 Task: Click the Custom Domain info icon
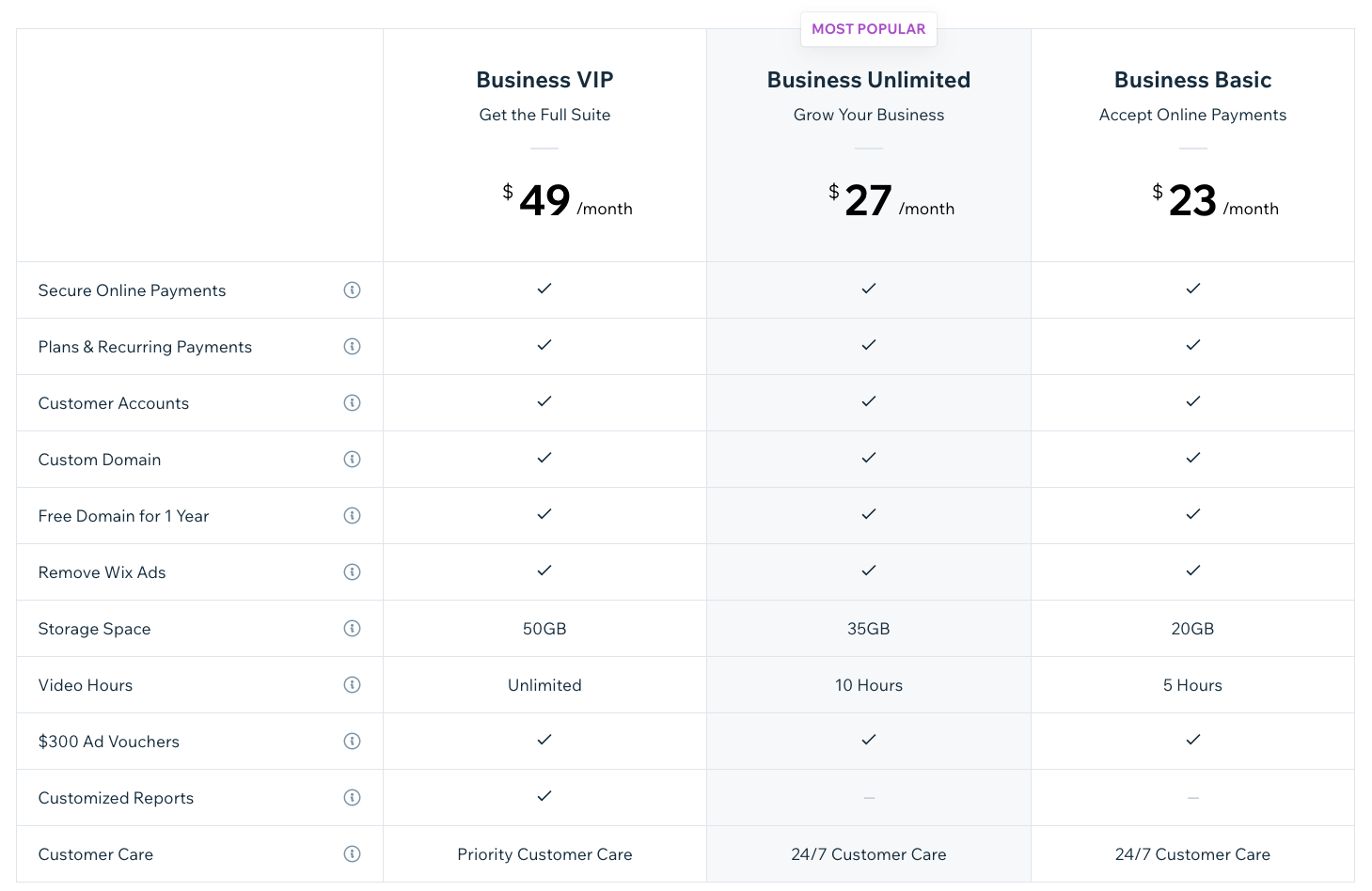coord(353,459)
